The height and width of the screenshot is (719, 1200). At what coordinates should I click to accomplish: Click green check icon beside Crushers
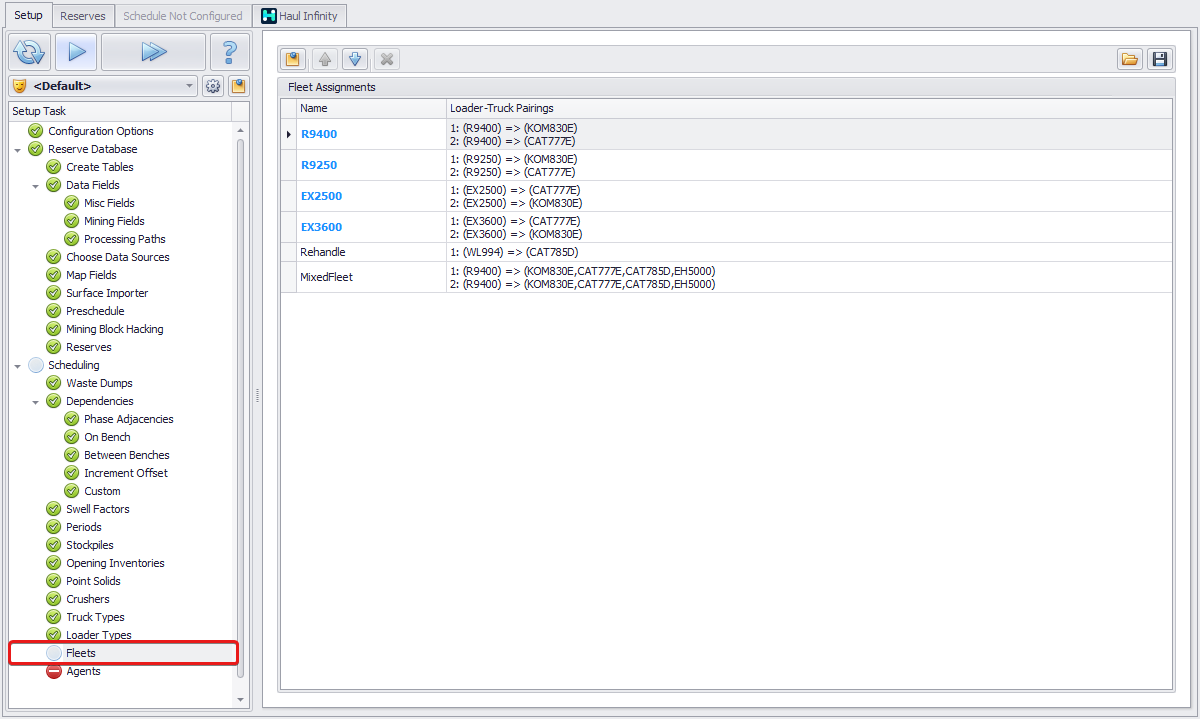[54, 599]
